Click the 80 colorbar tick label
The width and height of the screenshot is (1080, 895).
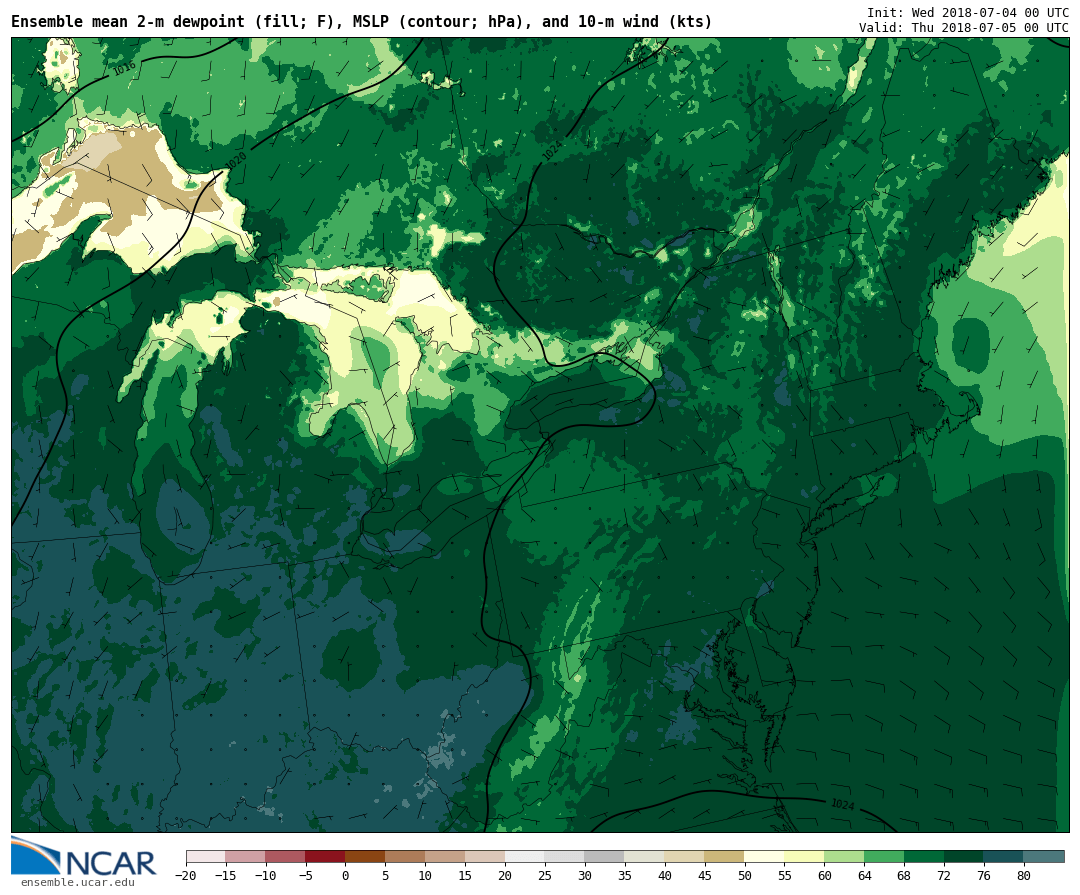coord(1024,876)
